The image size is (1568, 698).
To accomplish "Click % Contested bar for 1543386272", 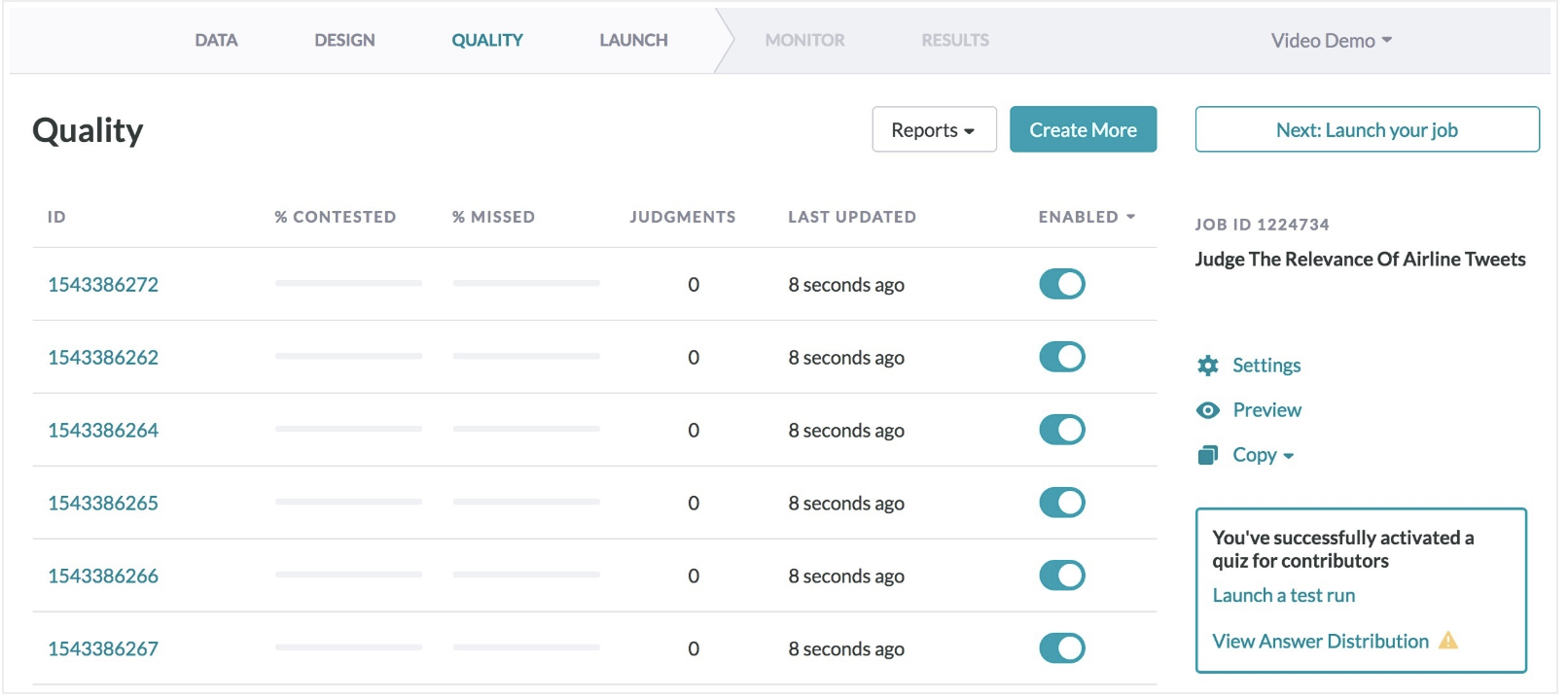I will coord(348,283).
